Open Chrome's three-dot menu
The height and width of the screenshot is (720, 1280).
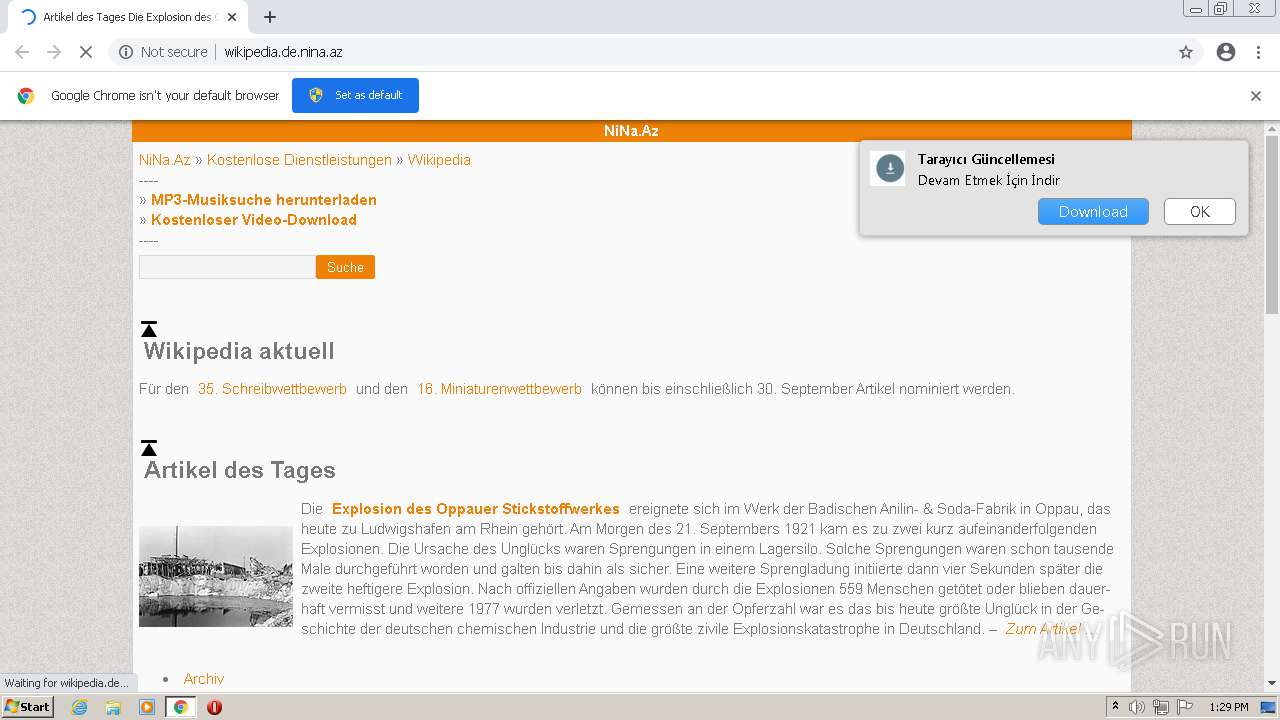click(1258, 52)
